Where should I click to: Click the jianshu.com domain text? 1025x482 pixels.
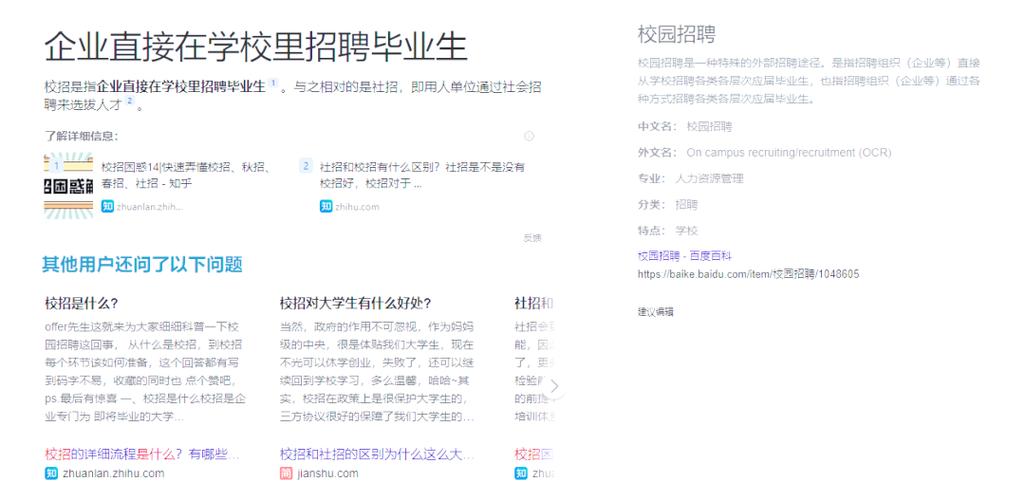click(328, 473)
